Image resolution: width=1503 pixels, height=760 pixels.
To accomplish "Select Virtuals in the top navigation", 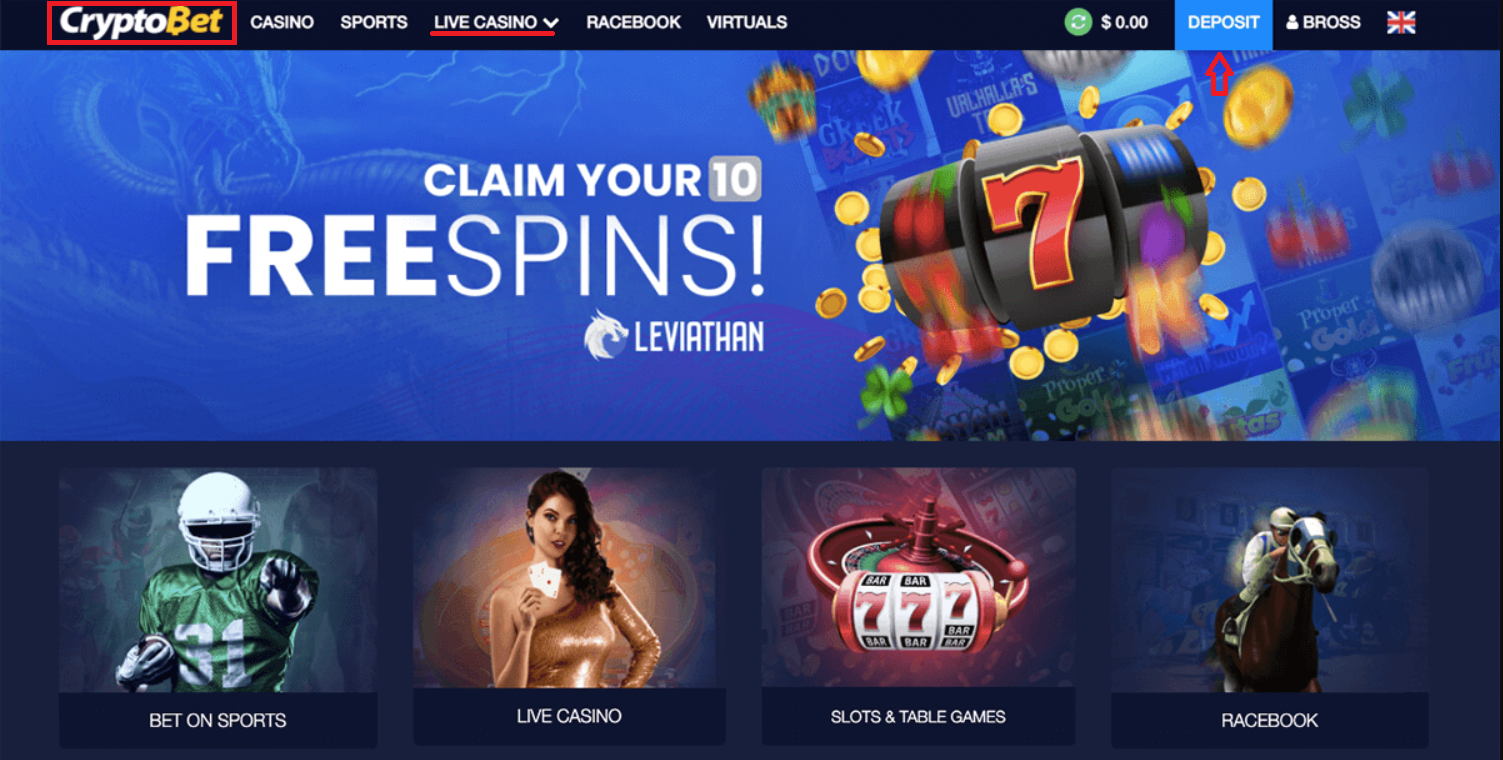I will (x=747, y=22).
